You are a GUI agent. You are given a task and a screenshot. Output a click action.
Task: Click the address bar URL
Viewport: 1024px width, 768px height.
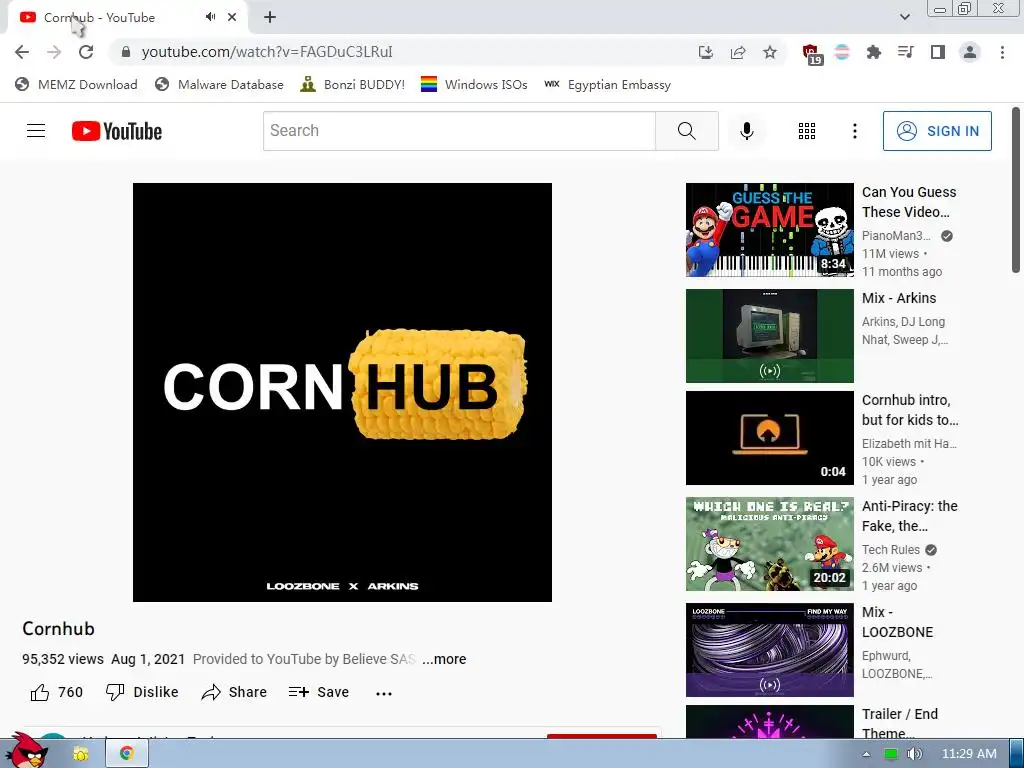click(x=267, y=52)
